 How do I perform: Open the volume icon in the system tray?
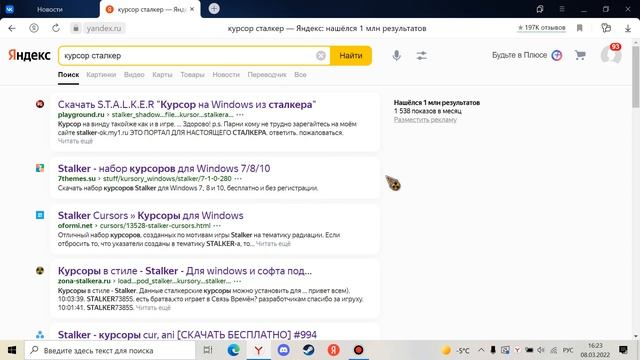point(541,350)
